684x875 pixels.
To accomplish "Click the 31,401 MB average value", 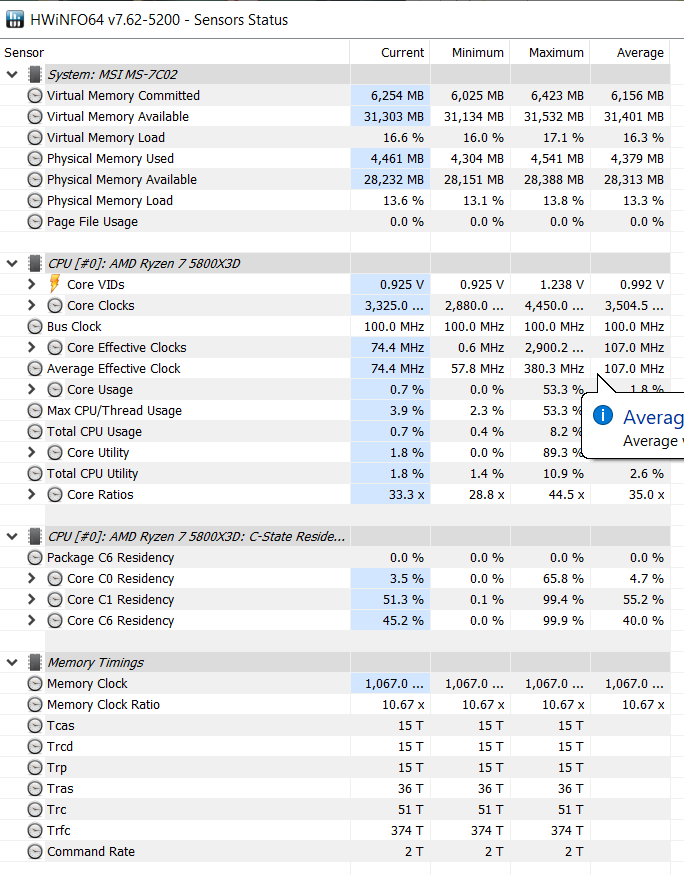I will (x=634, y=117).
